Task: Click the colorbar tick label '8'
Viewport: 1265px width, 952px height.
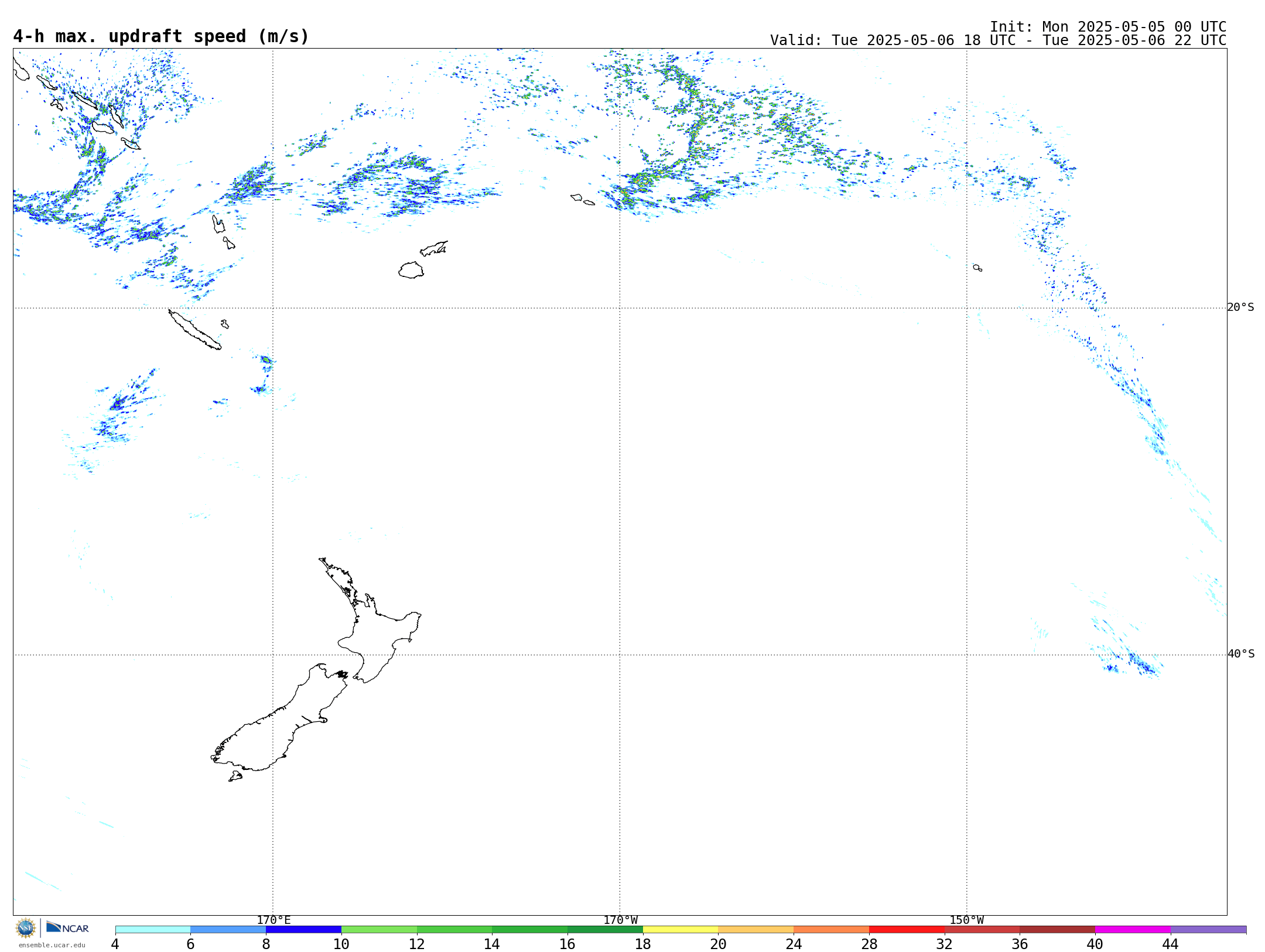Action: 266,944
